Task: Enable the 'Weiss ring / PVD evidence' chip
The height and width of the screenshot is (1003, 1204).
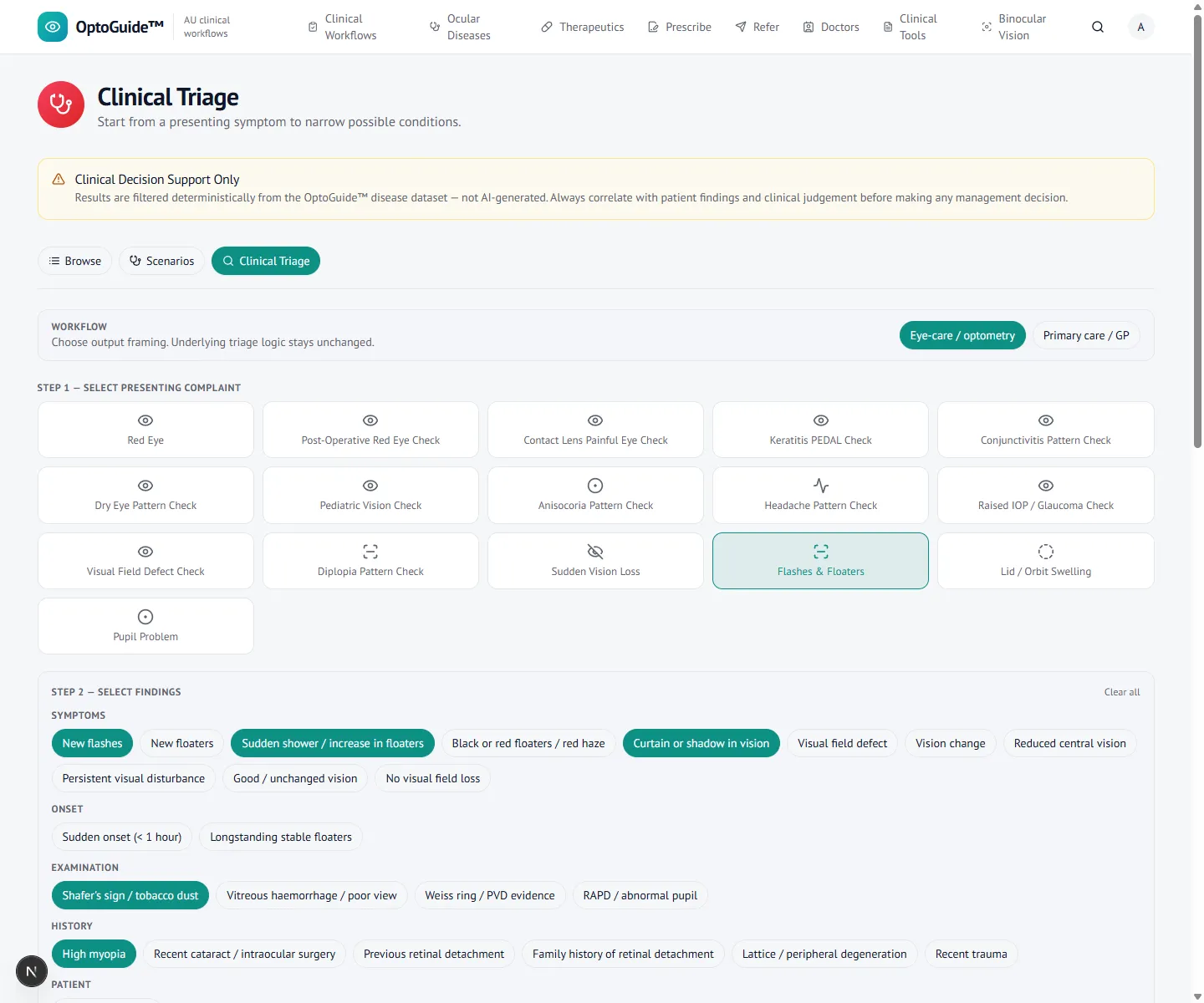Action: [x=490, y=895]
